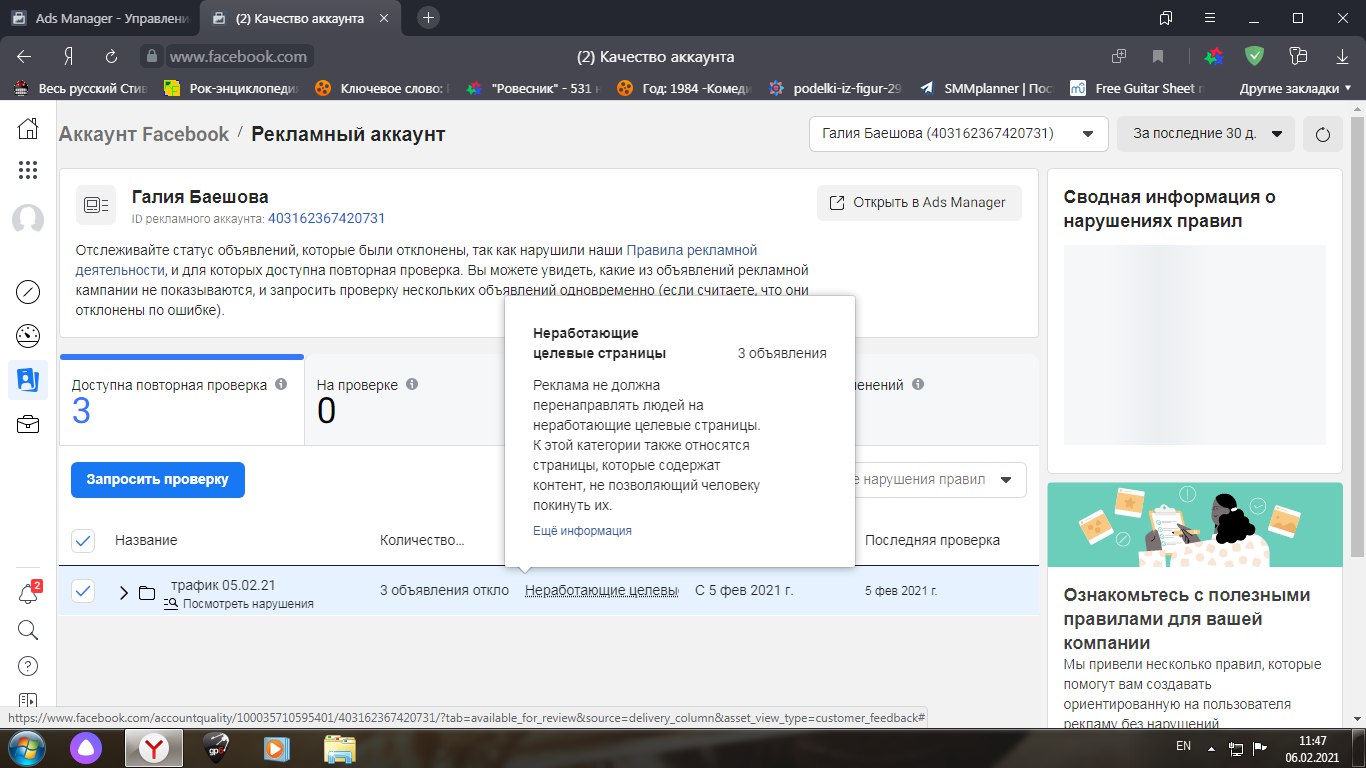Viewport: 1366px width, 768px height.
Task: Click the refresh circle icon near date range
Action: (1323, 134)
